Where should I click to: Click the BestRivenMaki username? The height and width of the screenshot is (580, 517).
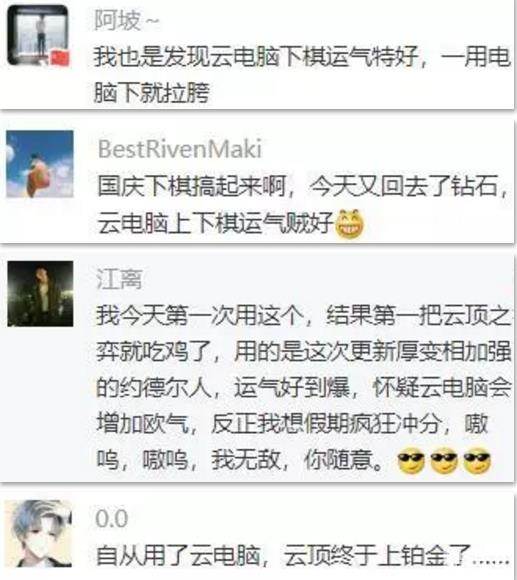point(180,149)
